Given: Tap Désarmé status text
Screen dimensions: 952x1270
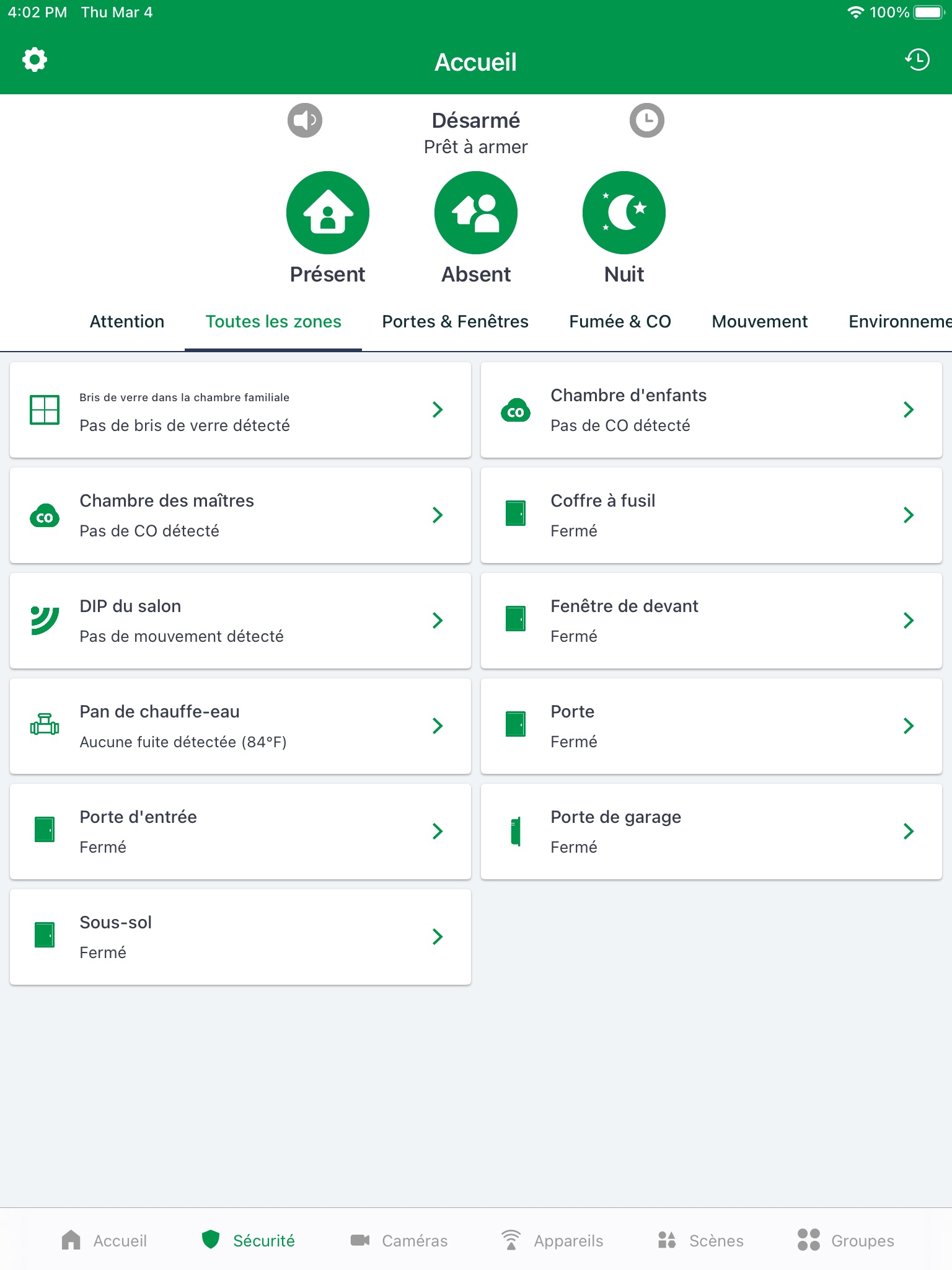Looking at the screenshot, I should coord(476,120).
